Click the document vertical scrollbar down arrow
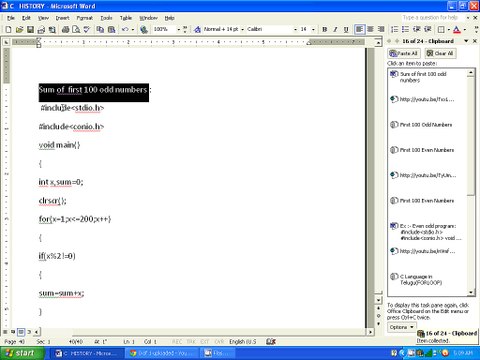The image size is (480, 360). (x=378, y=300)
